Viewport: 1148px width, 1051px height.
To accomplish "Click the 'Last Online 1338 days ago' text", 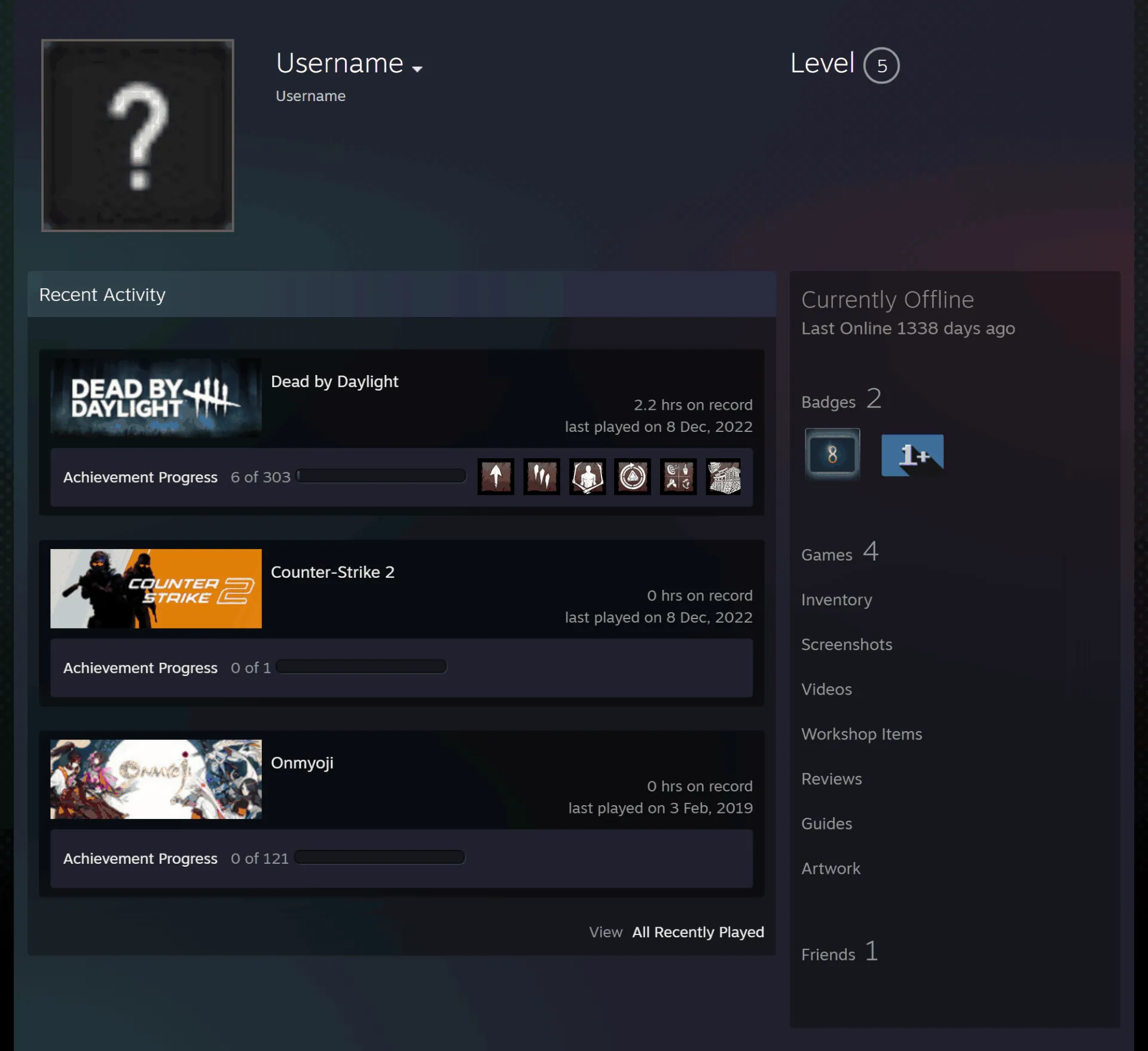I will (908, 328).
